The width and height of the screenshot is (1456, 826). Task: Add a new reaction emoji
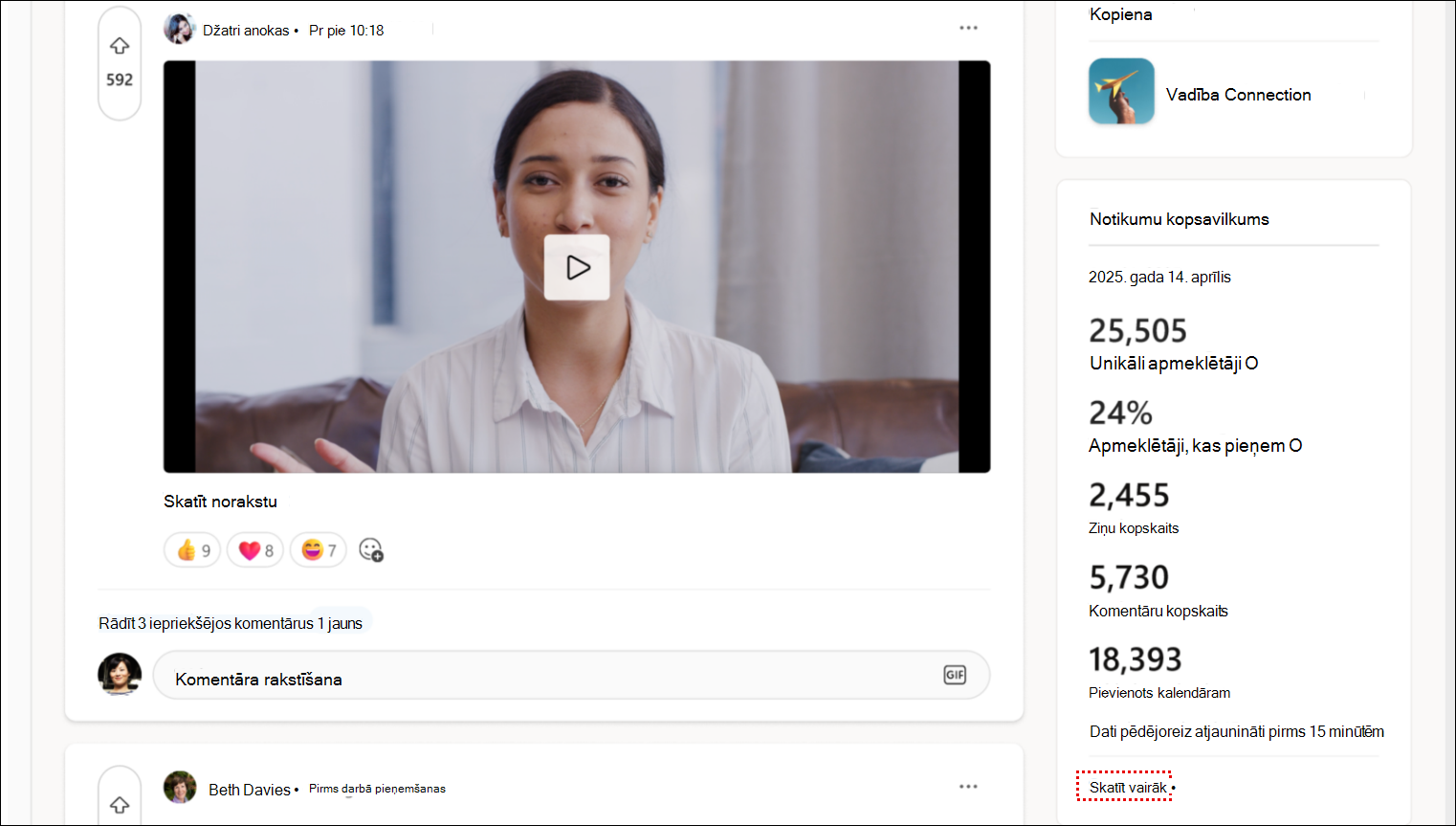[371, 549]
